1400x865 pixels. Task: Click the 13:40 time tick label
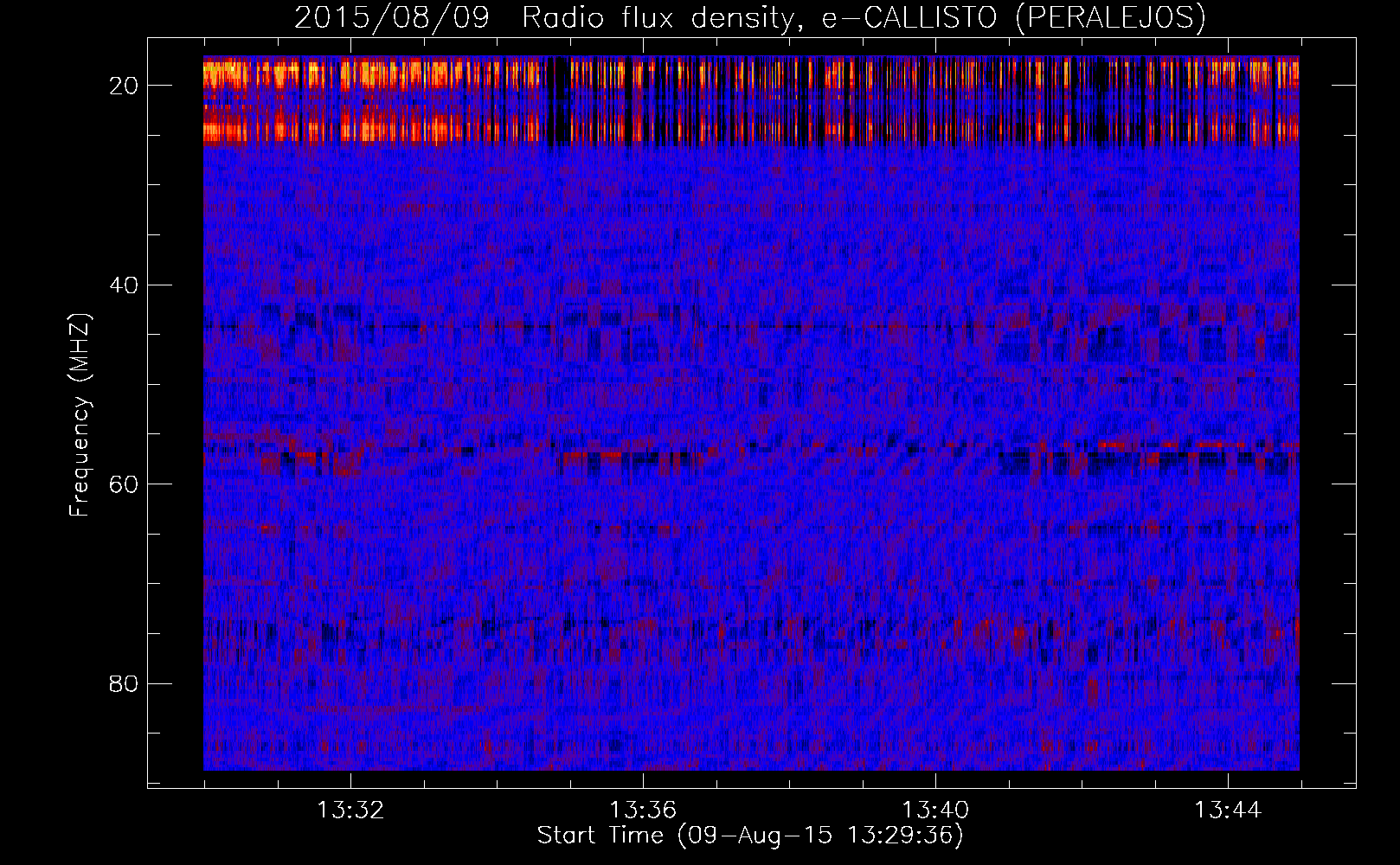935,811
